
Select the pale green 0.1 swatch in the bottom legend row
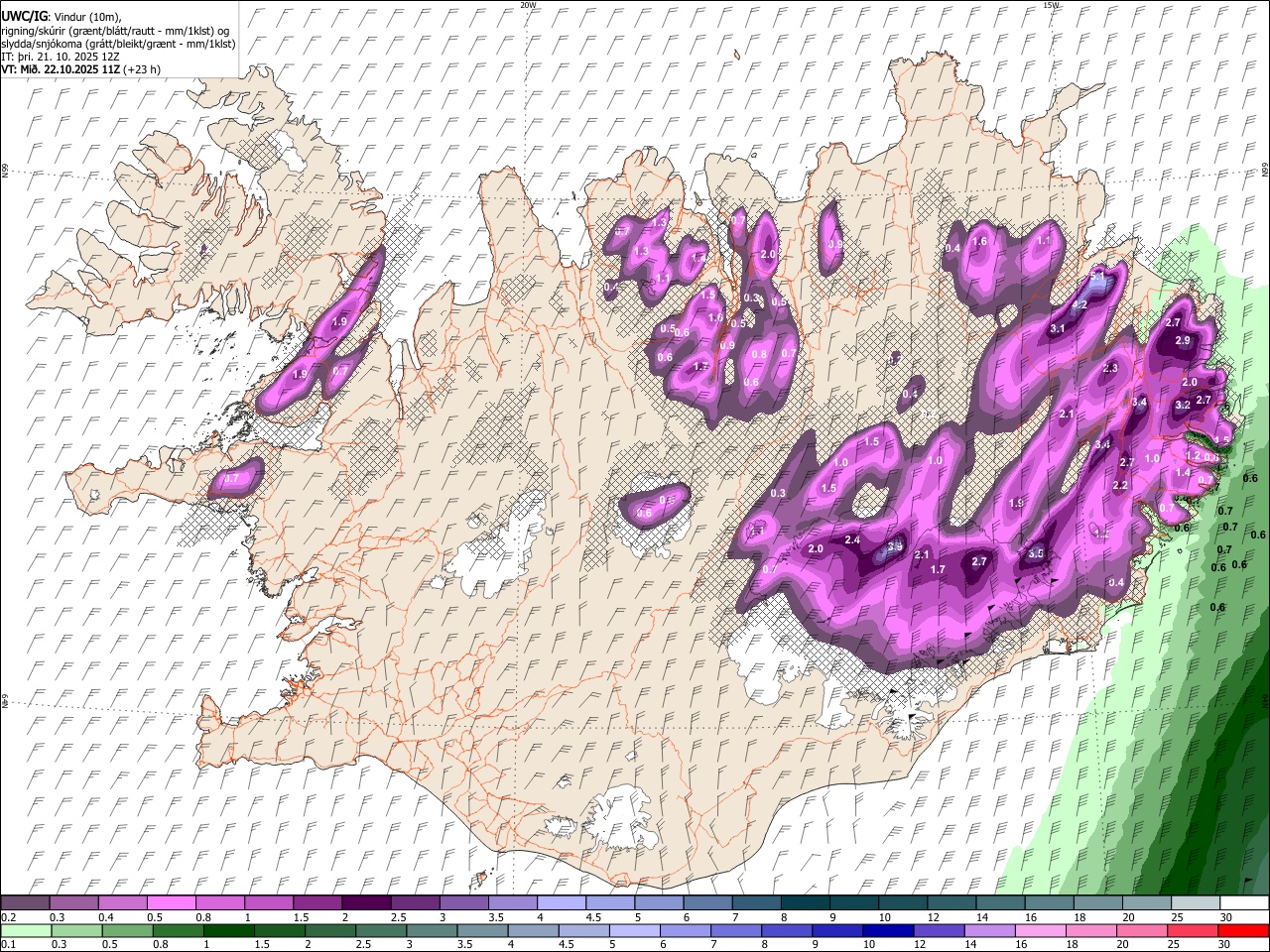[25, 930]
